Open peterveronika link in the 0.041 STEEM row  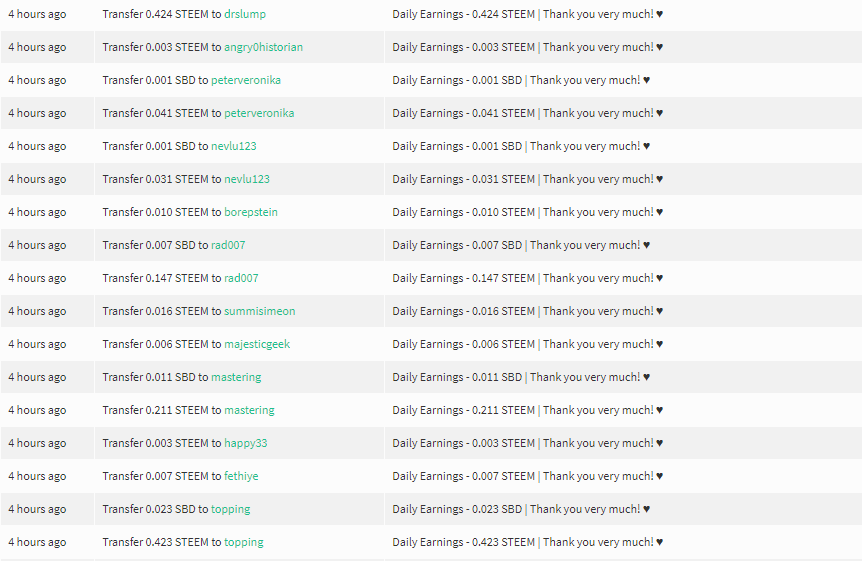coord(259,113)
